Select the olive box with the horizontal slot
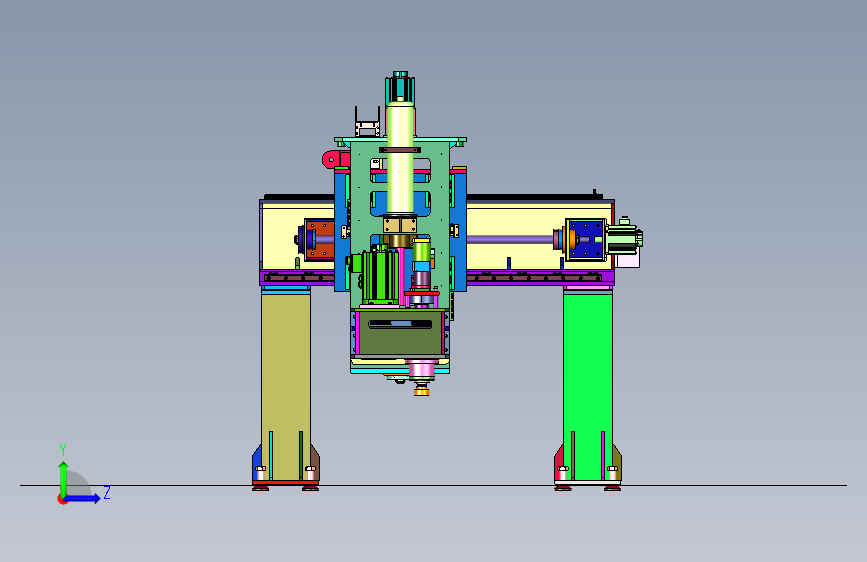 [x=400, y=332]
